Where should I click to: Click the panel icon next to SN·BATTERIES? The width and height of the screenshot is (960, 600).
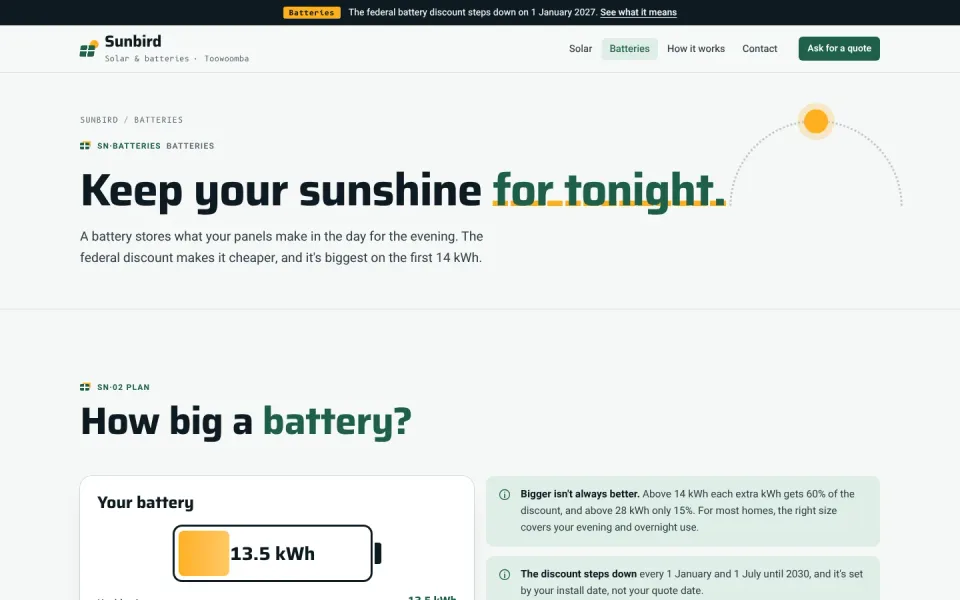[x=85, y=146]
